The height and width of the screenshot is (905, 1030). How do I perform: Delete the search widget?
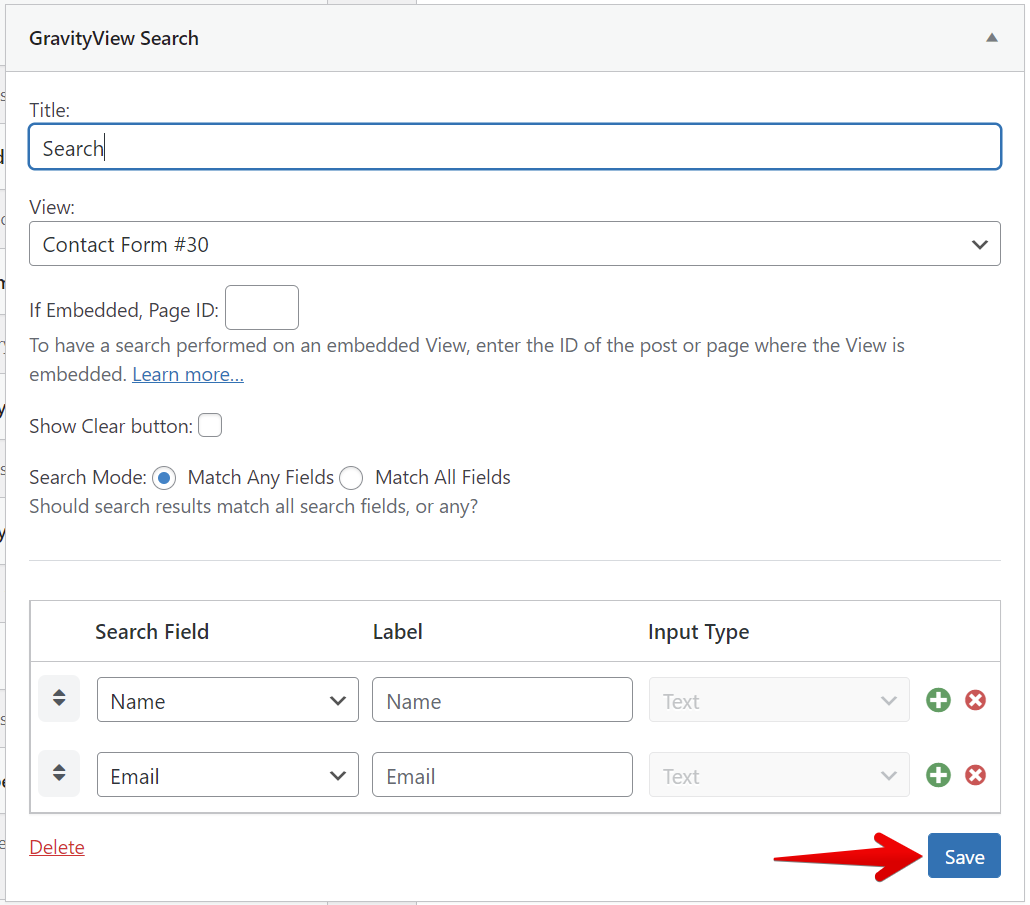pos(56,847)
